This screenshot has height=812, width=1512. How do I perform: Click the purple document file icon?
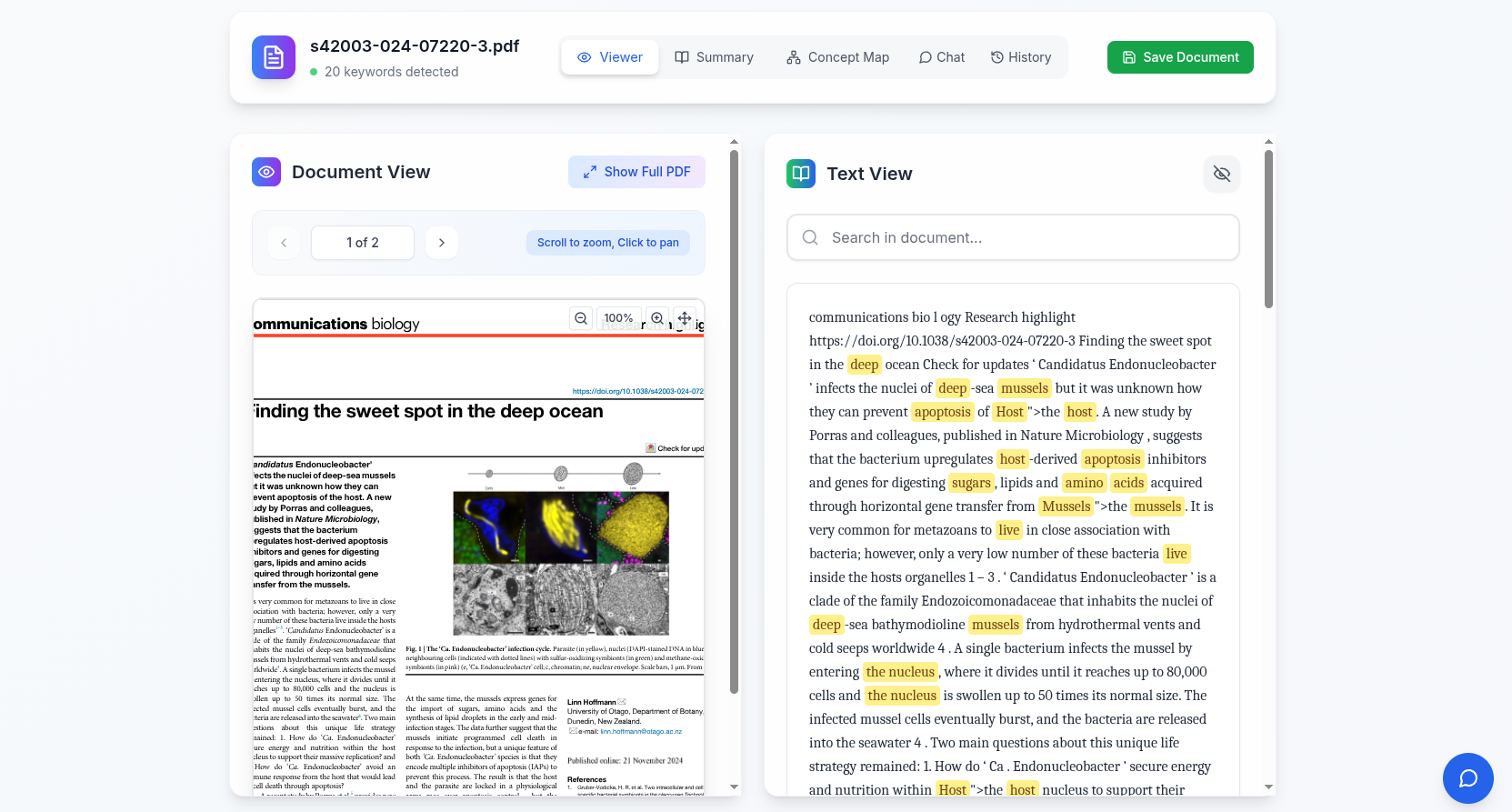pyautogui.click(x=274, y=57)
